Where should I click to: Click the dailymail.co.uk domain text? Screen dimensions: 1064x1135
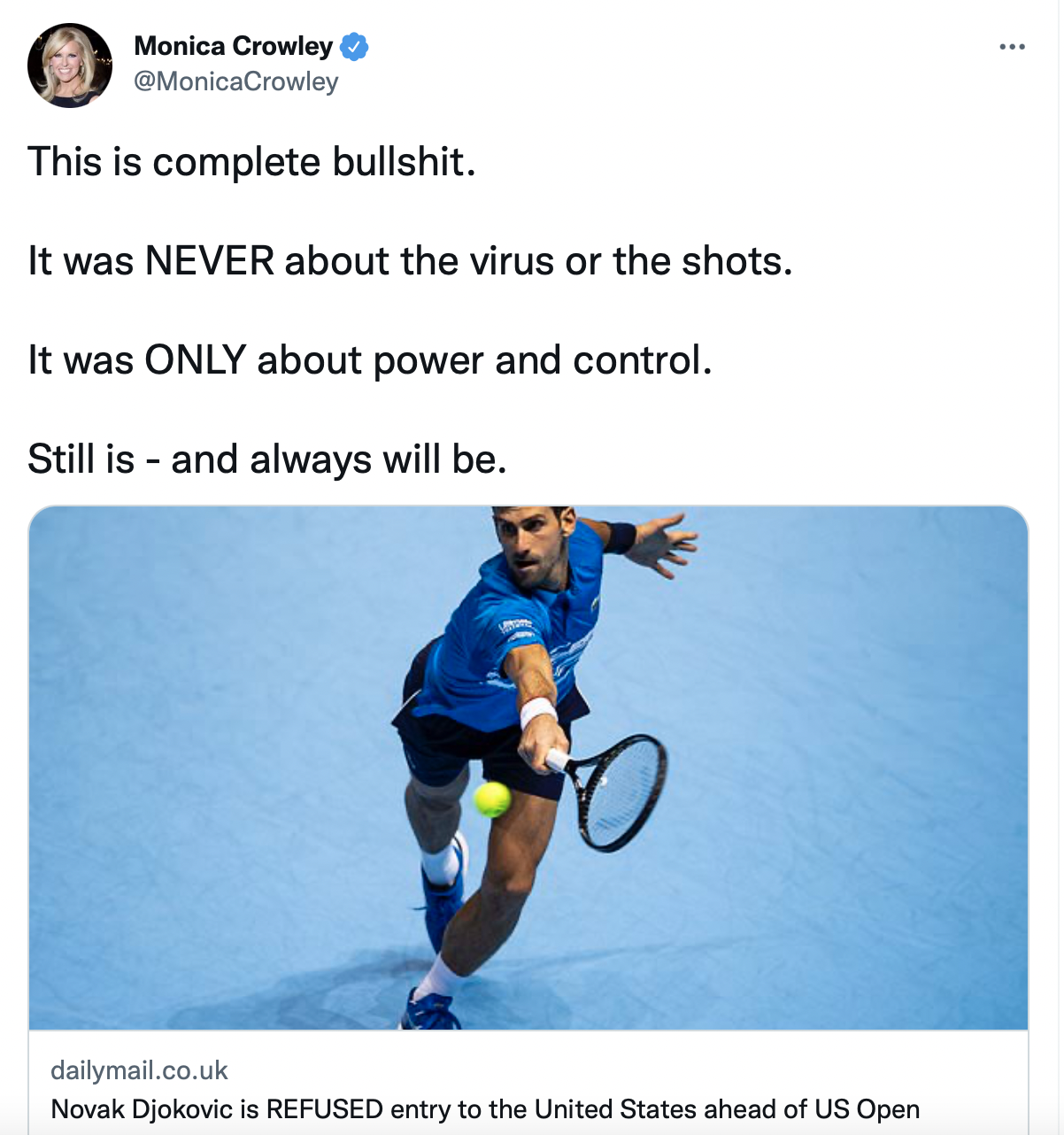point(139,1070)
